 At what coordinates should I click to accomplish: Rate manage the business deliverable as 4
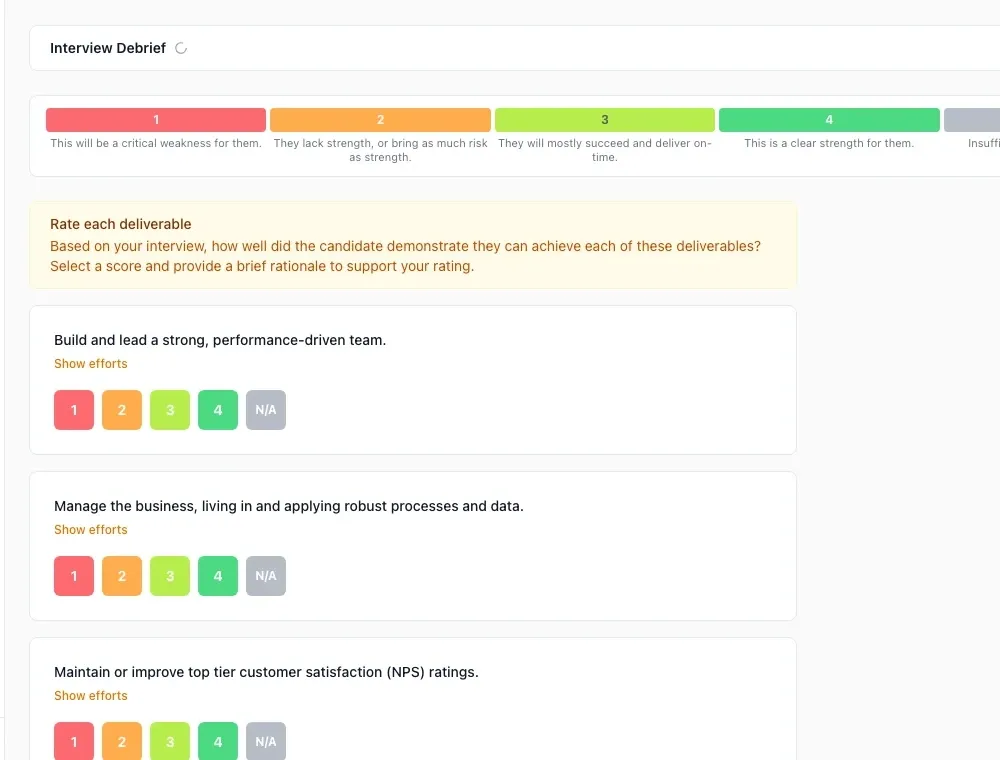click(217, 576)
